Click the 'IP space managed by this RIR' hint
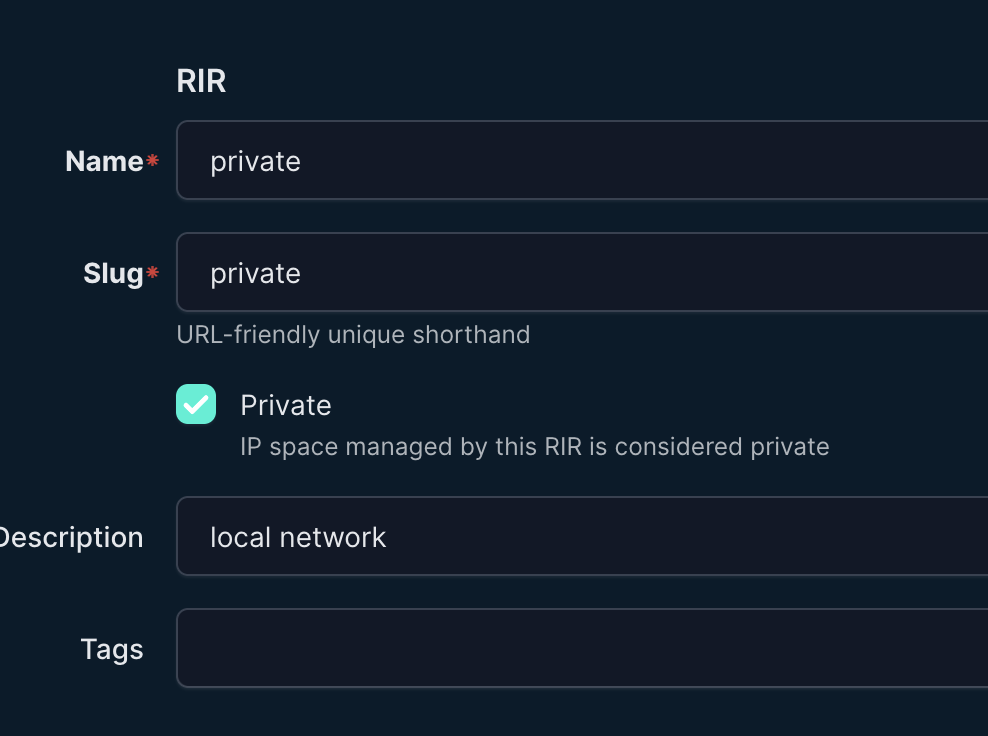 (x=534, y=446)
